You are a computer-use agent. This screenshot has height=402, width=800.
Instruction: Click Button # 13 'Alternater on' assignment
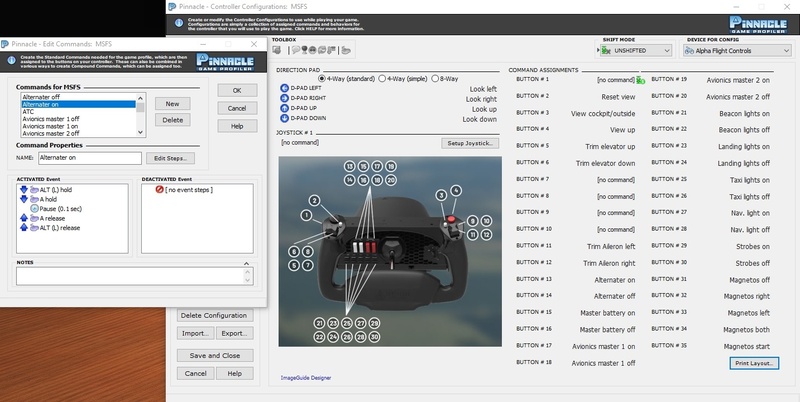click(614, 280)
